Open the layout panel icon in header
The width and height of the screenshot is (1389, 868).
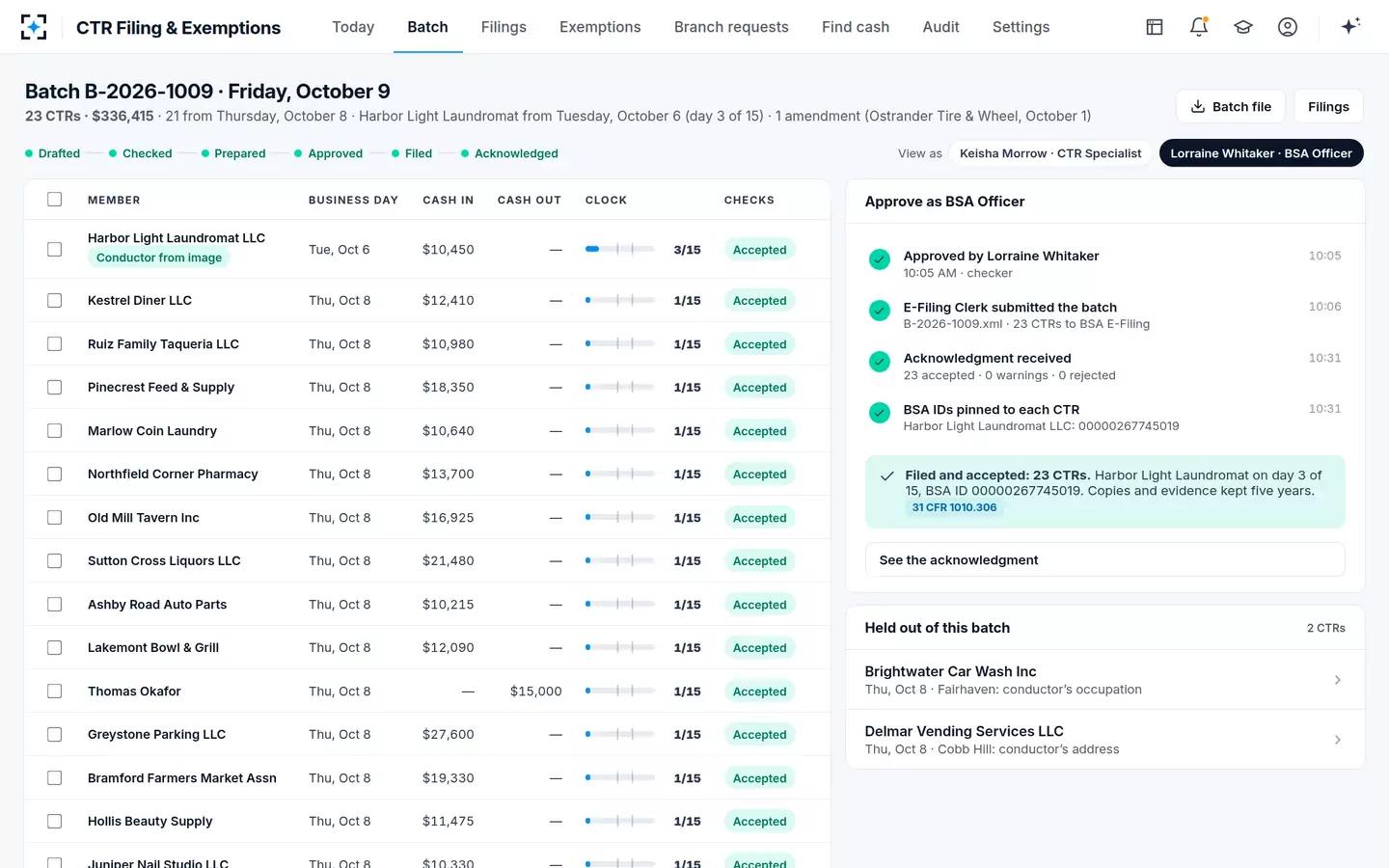[1155, 27]
